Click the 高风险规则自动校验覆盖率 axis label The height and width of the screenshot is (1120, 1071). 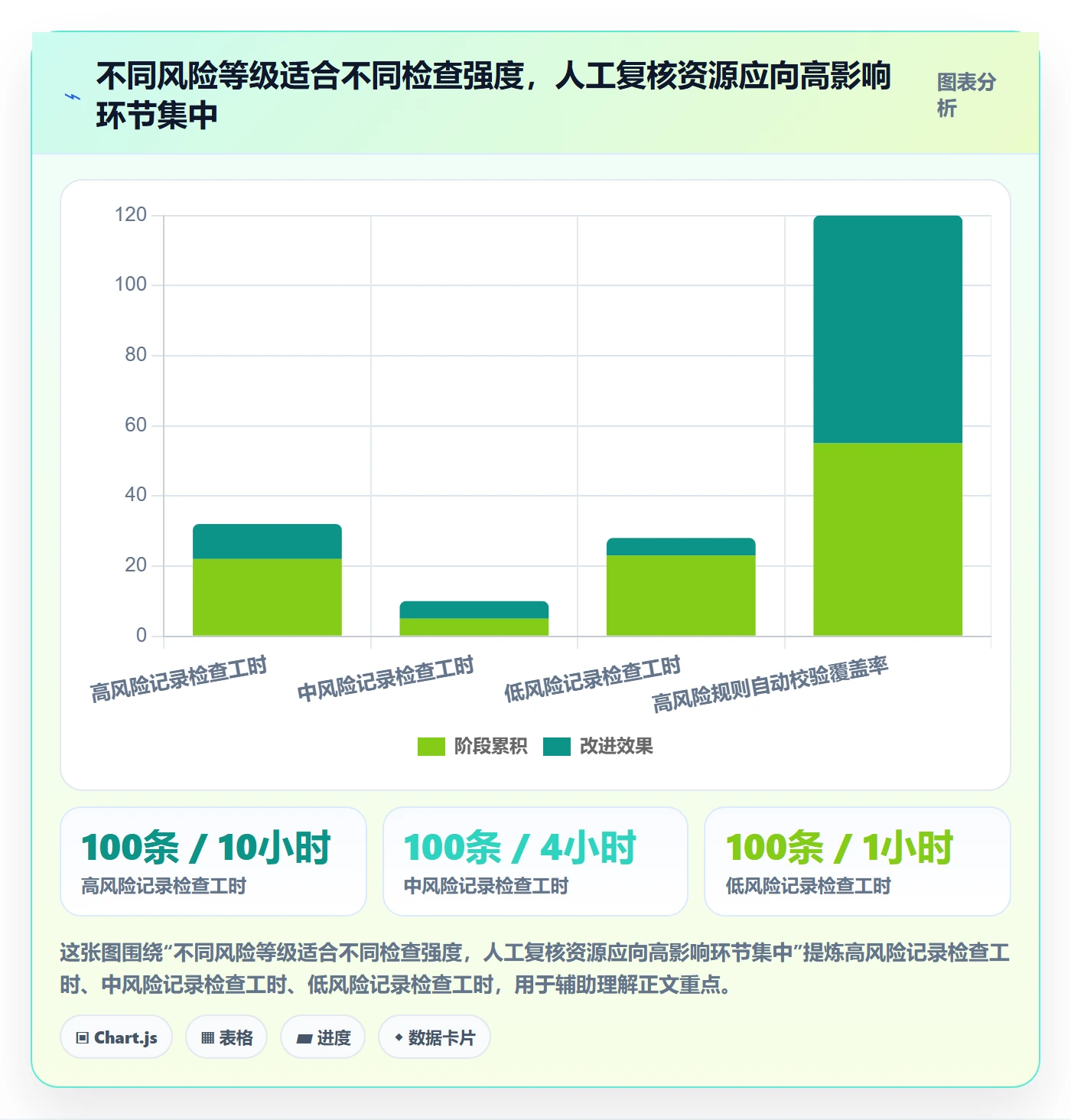tap(770, 684)
